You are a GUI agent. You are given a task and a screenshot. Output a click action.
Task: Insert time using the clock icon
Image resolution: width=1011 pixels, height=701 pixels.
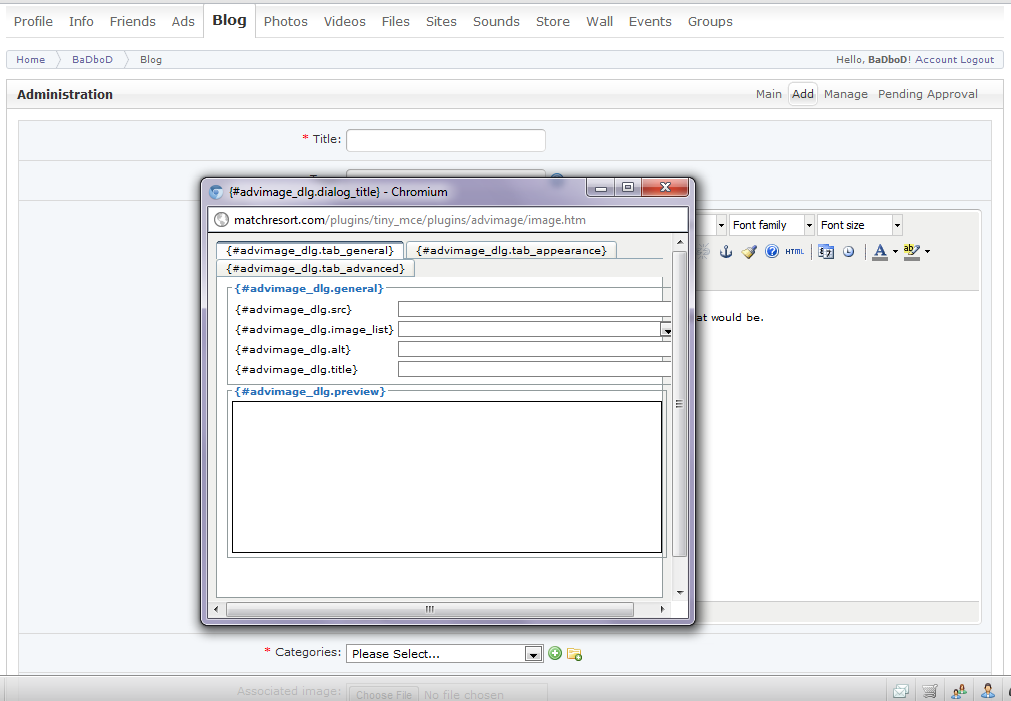848,252
